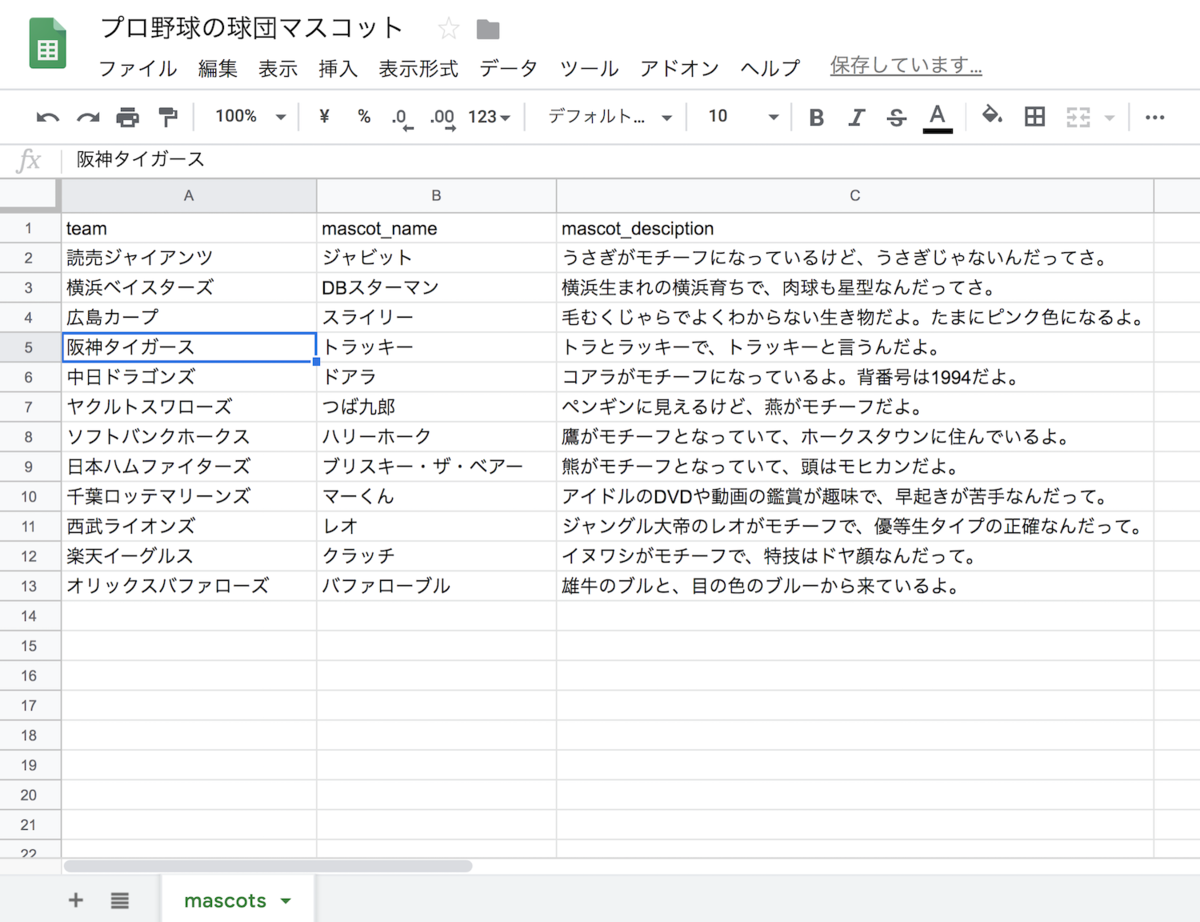This screenshot has height=922, width=1200.
Task: Toggle bold formatting
Action: click(x=816, y=117)
